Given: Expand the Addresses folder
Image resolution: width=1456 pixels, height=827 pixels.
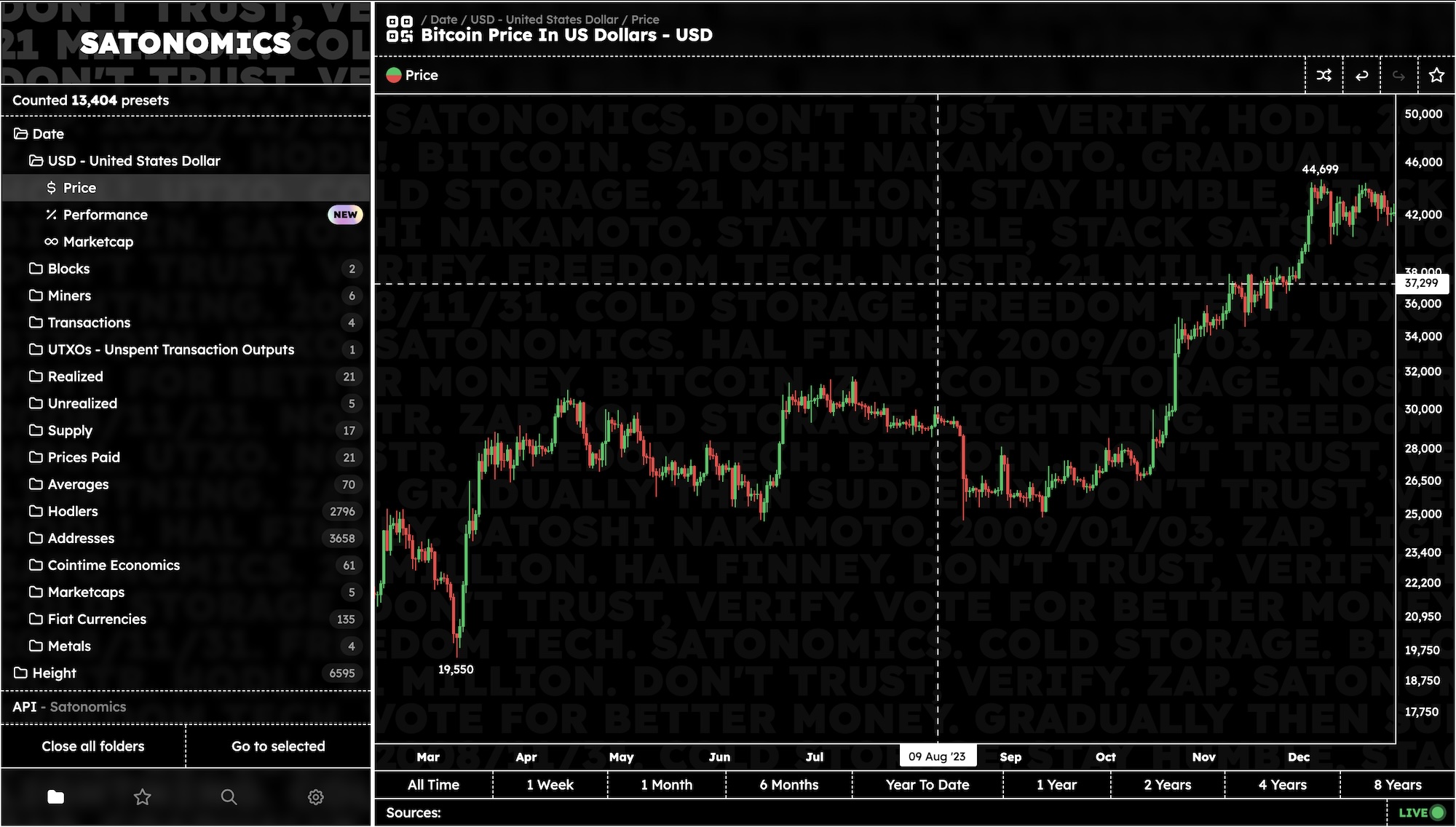Looking at the screenshot, I should click(186, 538).
